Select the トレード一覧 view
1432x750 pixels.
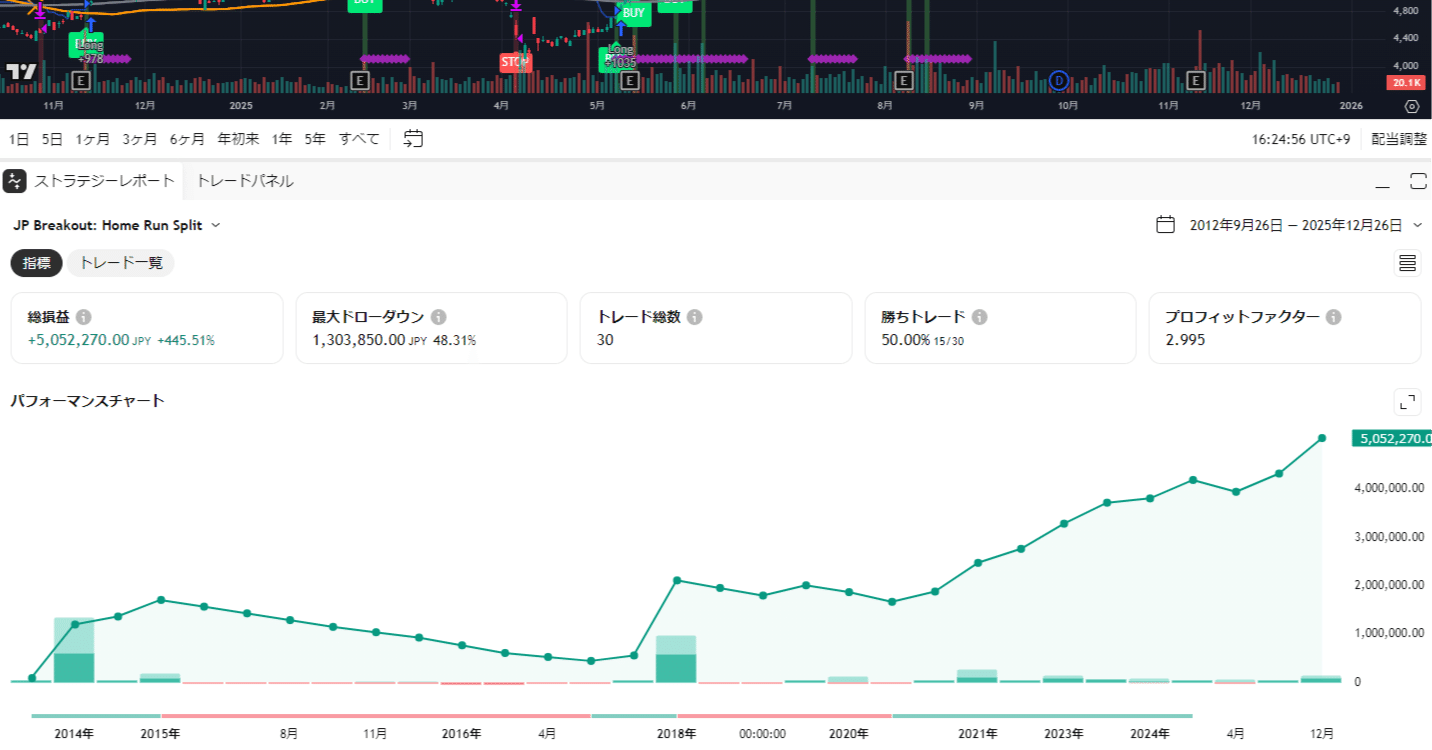coord(121,263)
